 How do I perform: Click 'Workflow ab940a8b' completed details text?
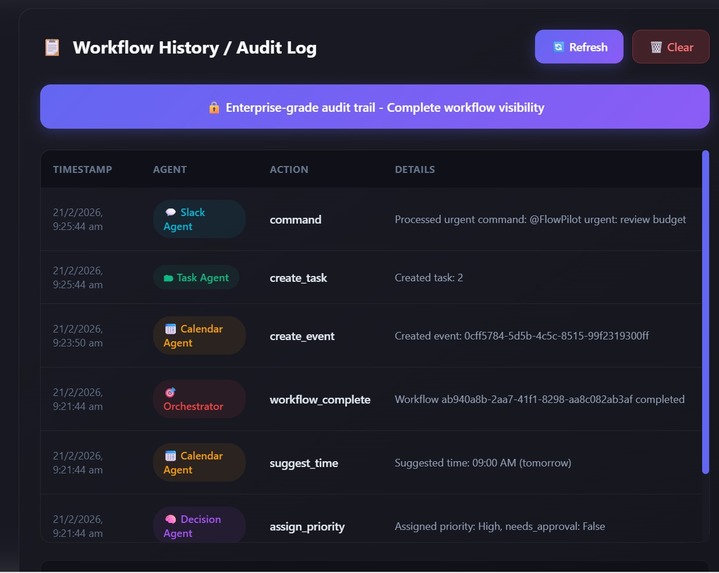(x=540, y=399)
